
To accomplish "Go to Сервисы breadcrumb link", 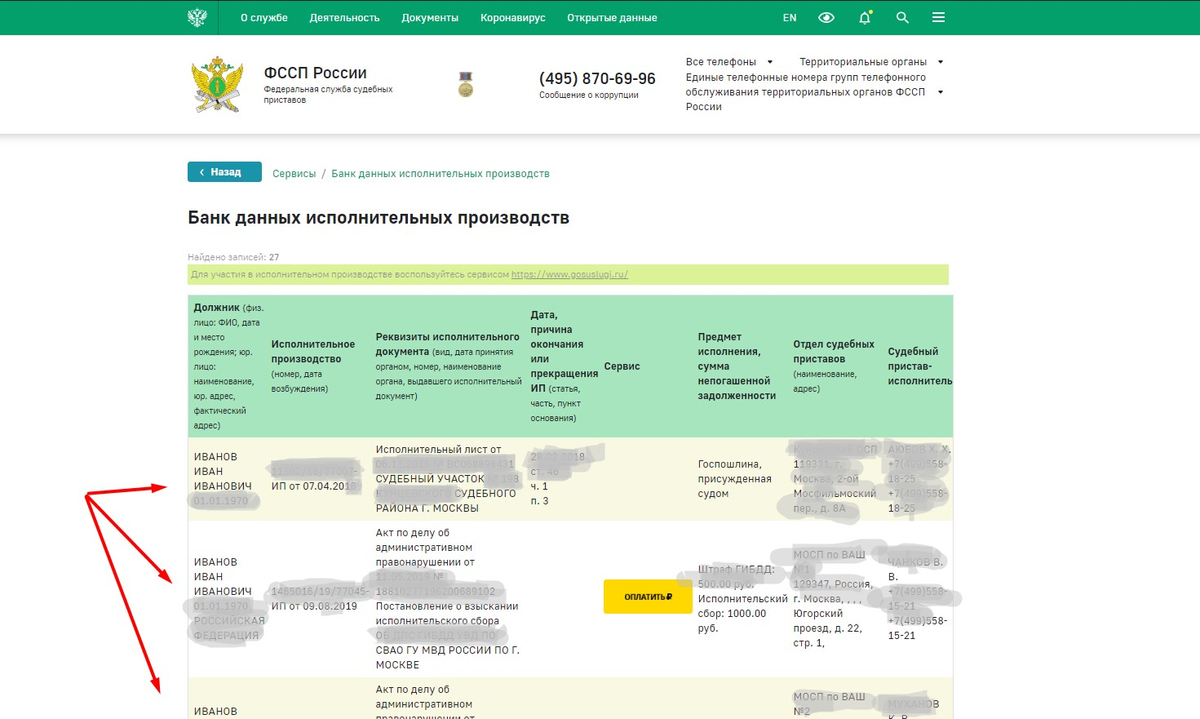I will click(294, 173).
